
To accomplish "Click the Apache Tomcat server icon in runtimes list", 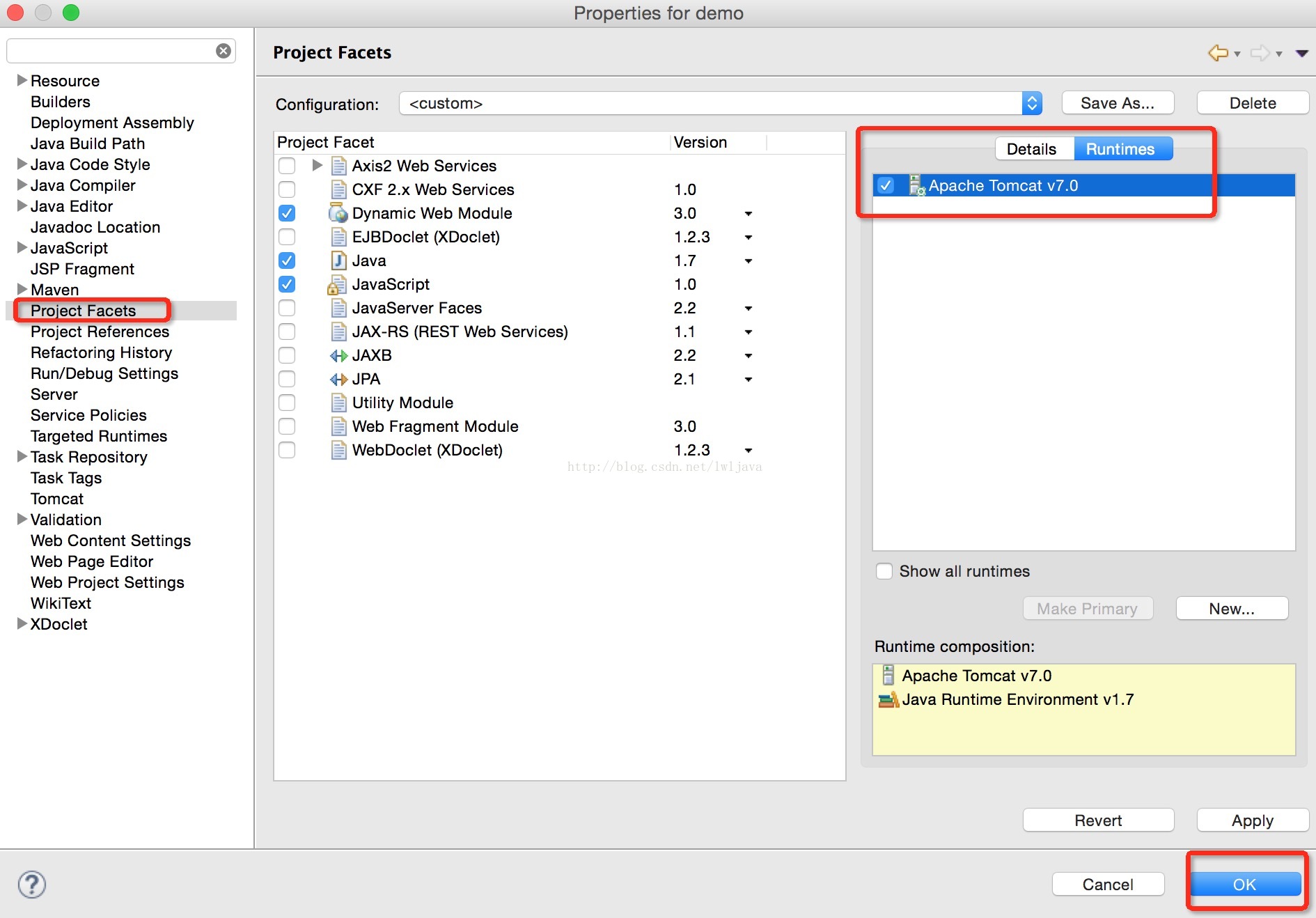I will pyautogui.click(x=916, y=185).
